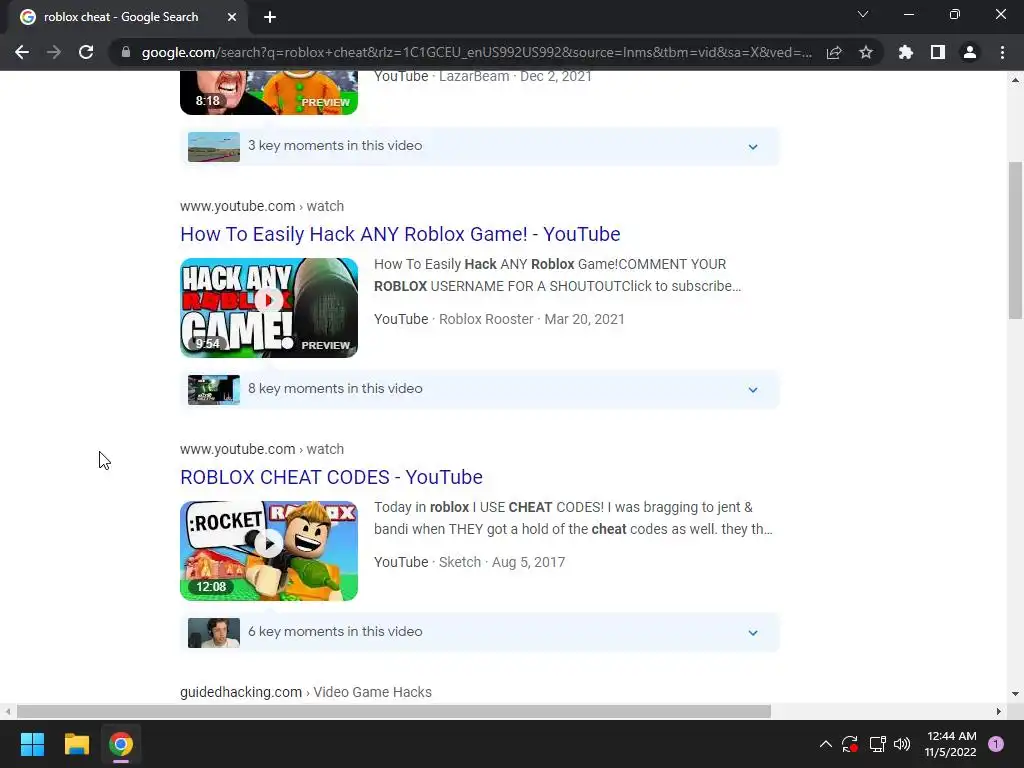Open a new tab with the plus button
Image resolution: width=1024 pixels, height=768 pixels.
270,17
